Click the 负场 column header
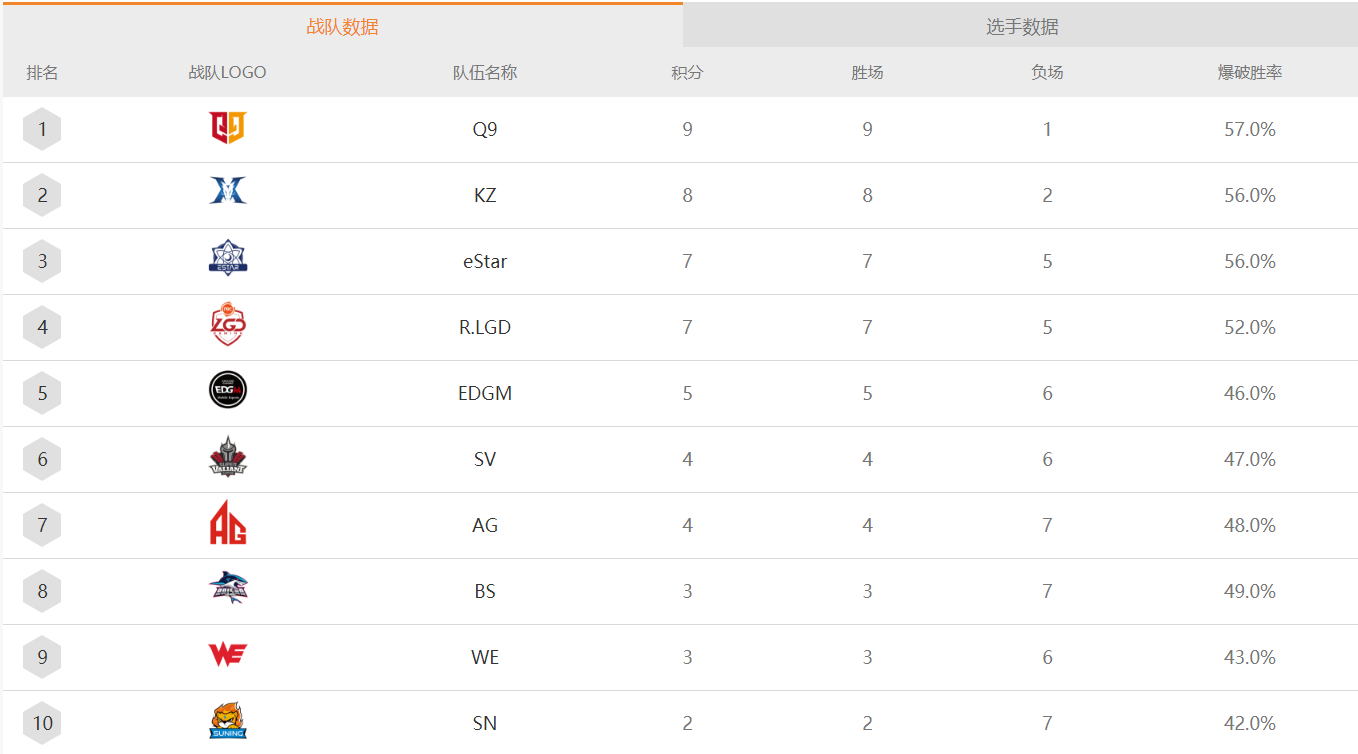The width and height of the screenshot is (1358, 754). 1047,72
